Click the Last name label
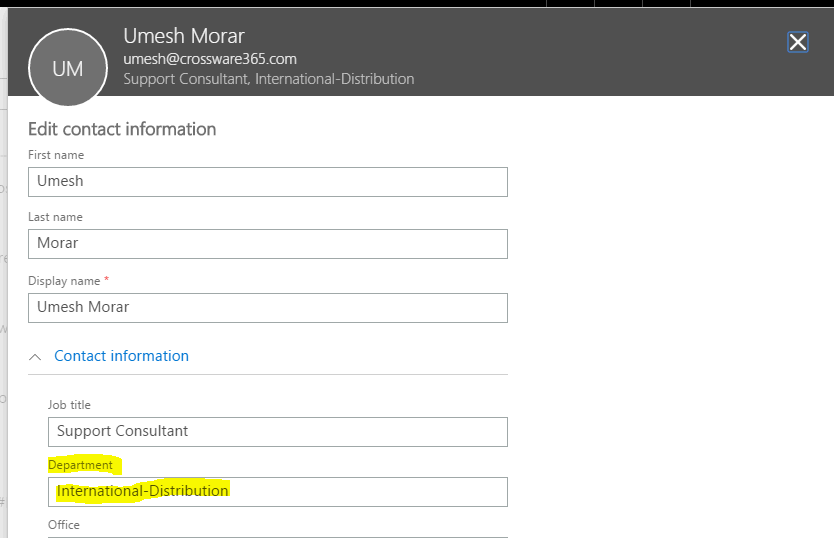The width and height of the screenshot is (834, 538). pyautogui.click(x=55, y=217)
